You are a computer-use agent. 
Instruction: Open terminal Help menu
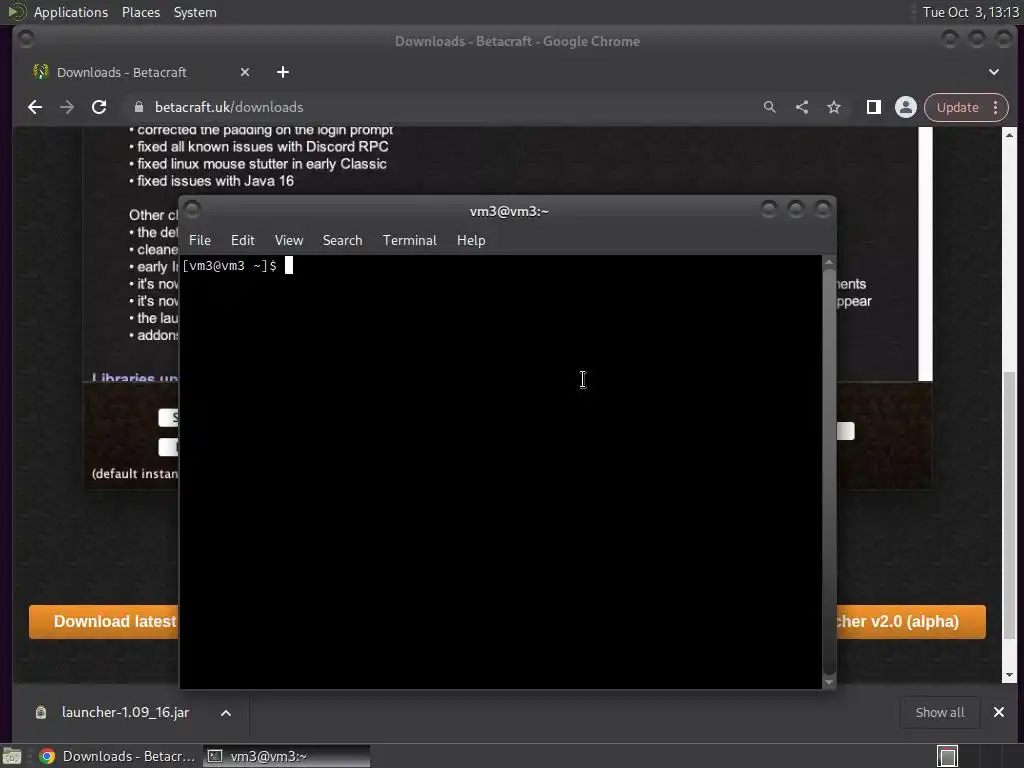[x=471, y=240]
